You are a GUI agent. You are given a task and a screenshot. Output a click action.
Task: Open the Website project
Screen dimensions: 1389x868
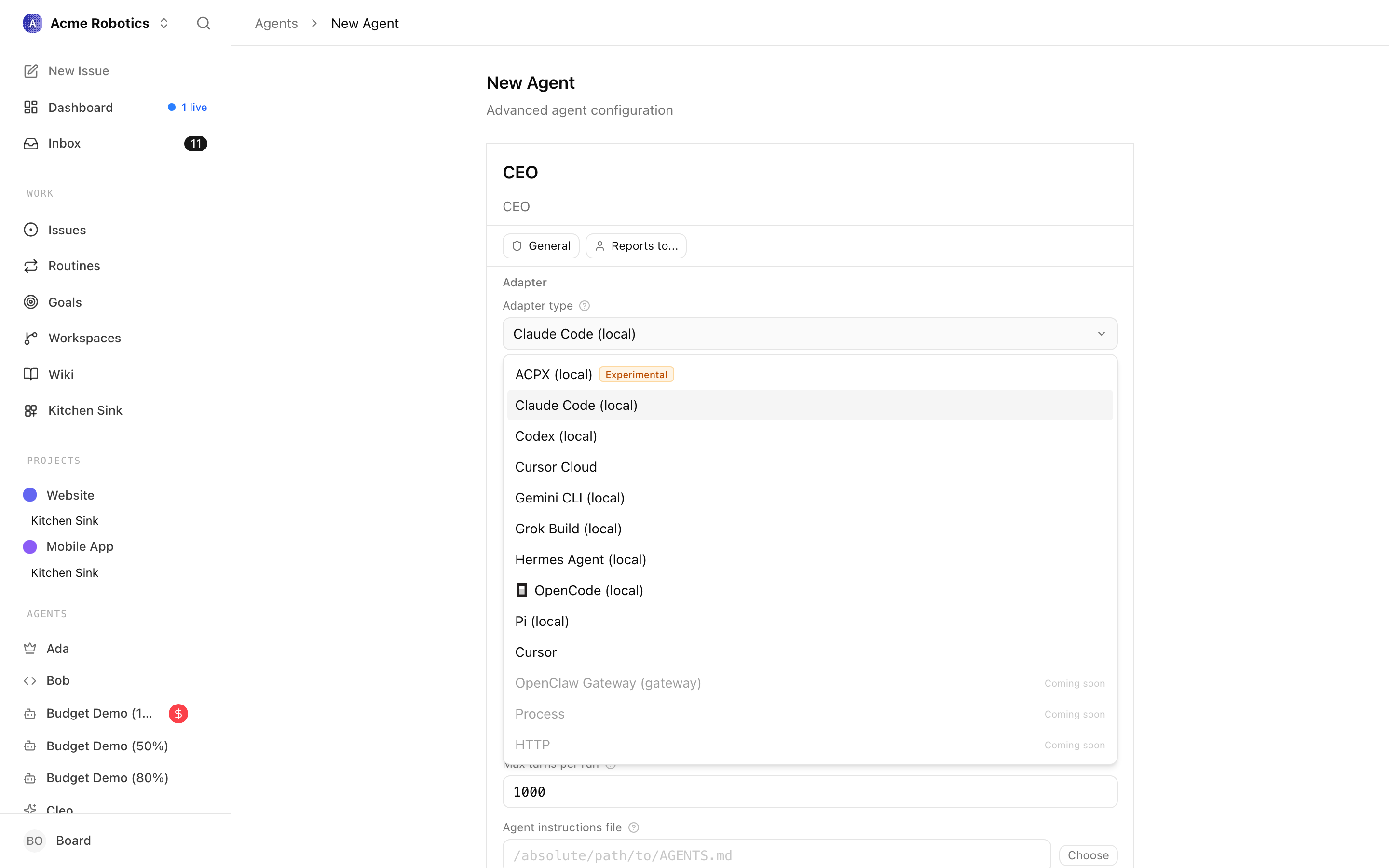pos(115,495)
